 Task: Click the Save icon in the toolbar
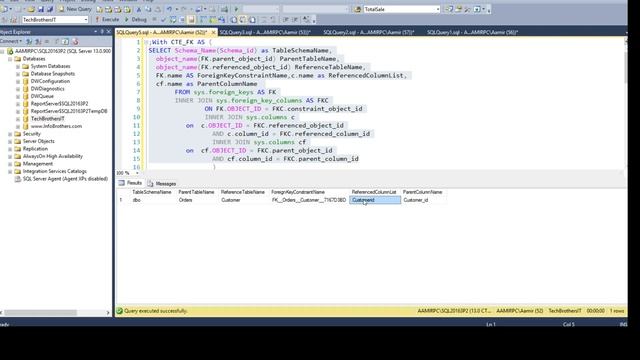tap(41, 9)
